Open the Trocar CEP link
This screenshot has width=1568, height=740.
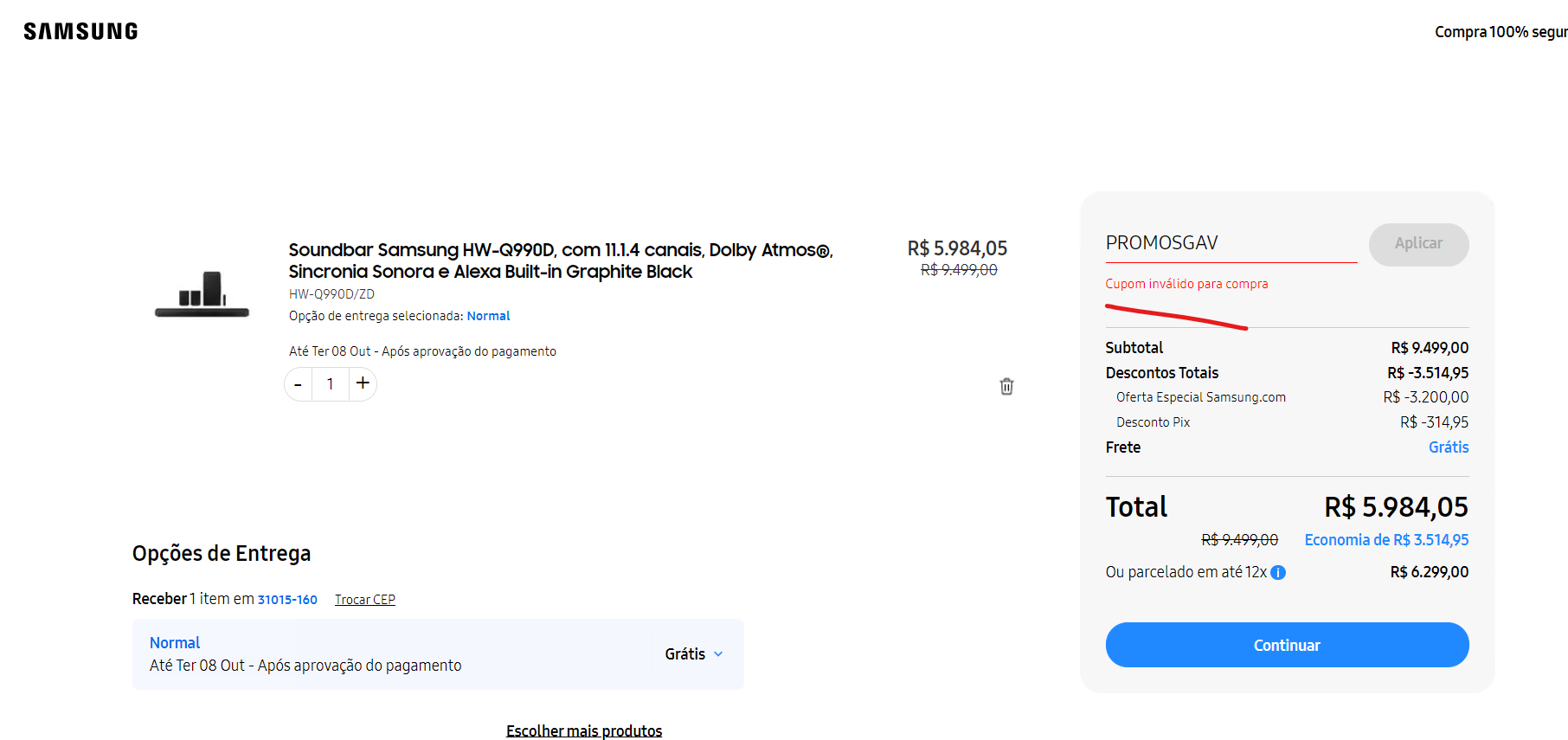(365, 600)
